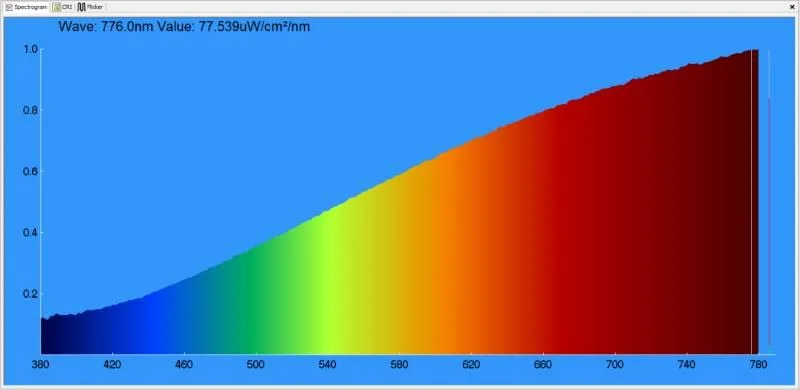Click the 0.2 y-axis label
This screenshot has height=390, width=800.
pyautogui.click(x=30, y=294)
